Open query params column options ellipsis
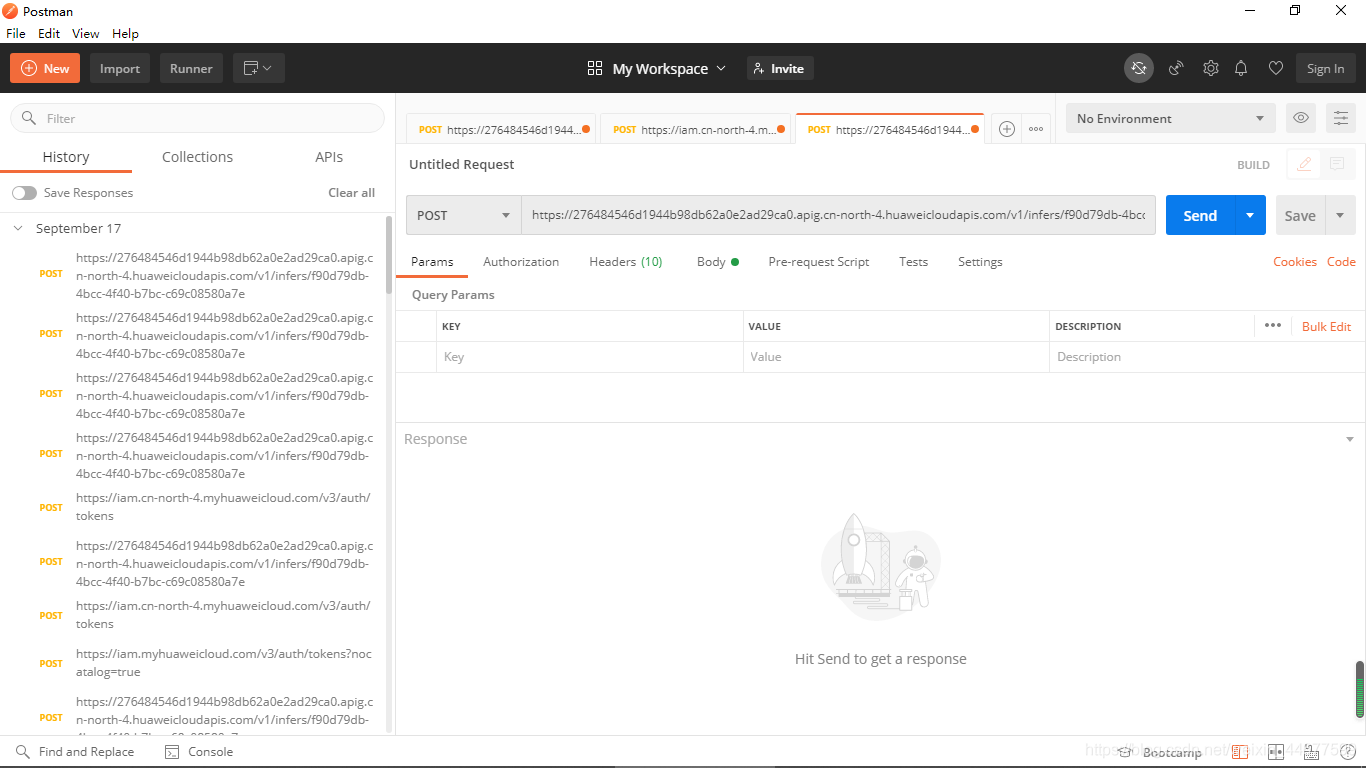Image resolution: width=1366 pixels, height=768 pixels. coord(1272,325)
